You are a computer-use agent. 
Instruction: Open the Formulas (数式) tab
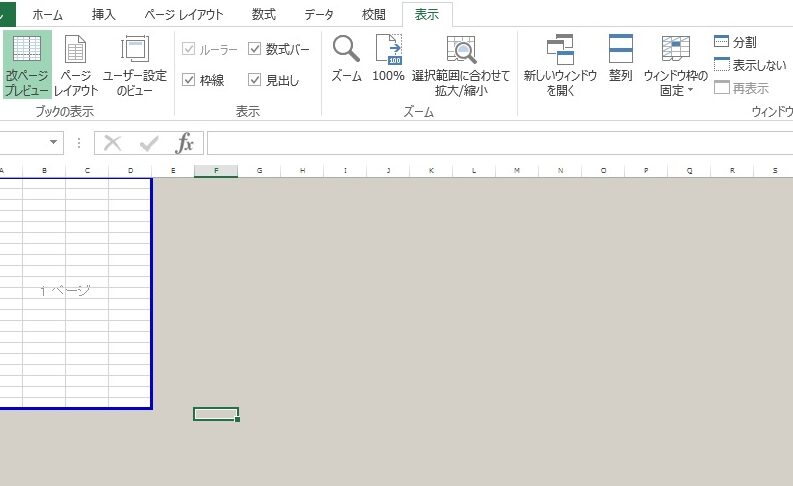[263, 15]
